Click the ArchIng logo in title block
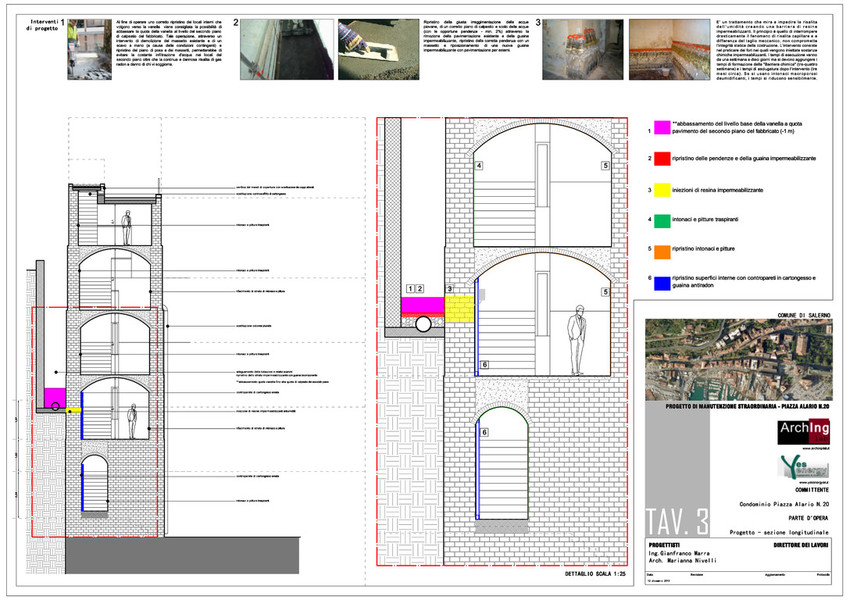 click(804, 433)
